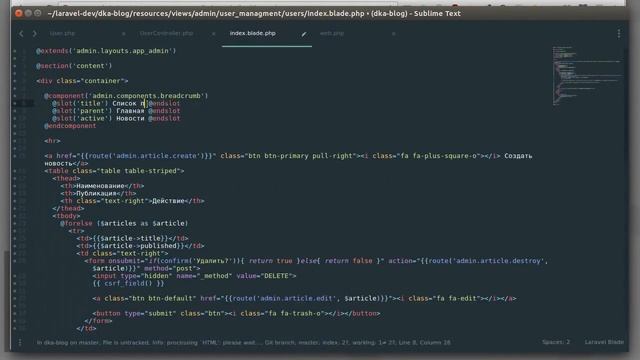
Task: Click the Действие table header line
Action: (132, 201)
